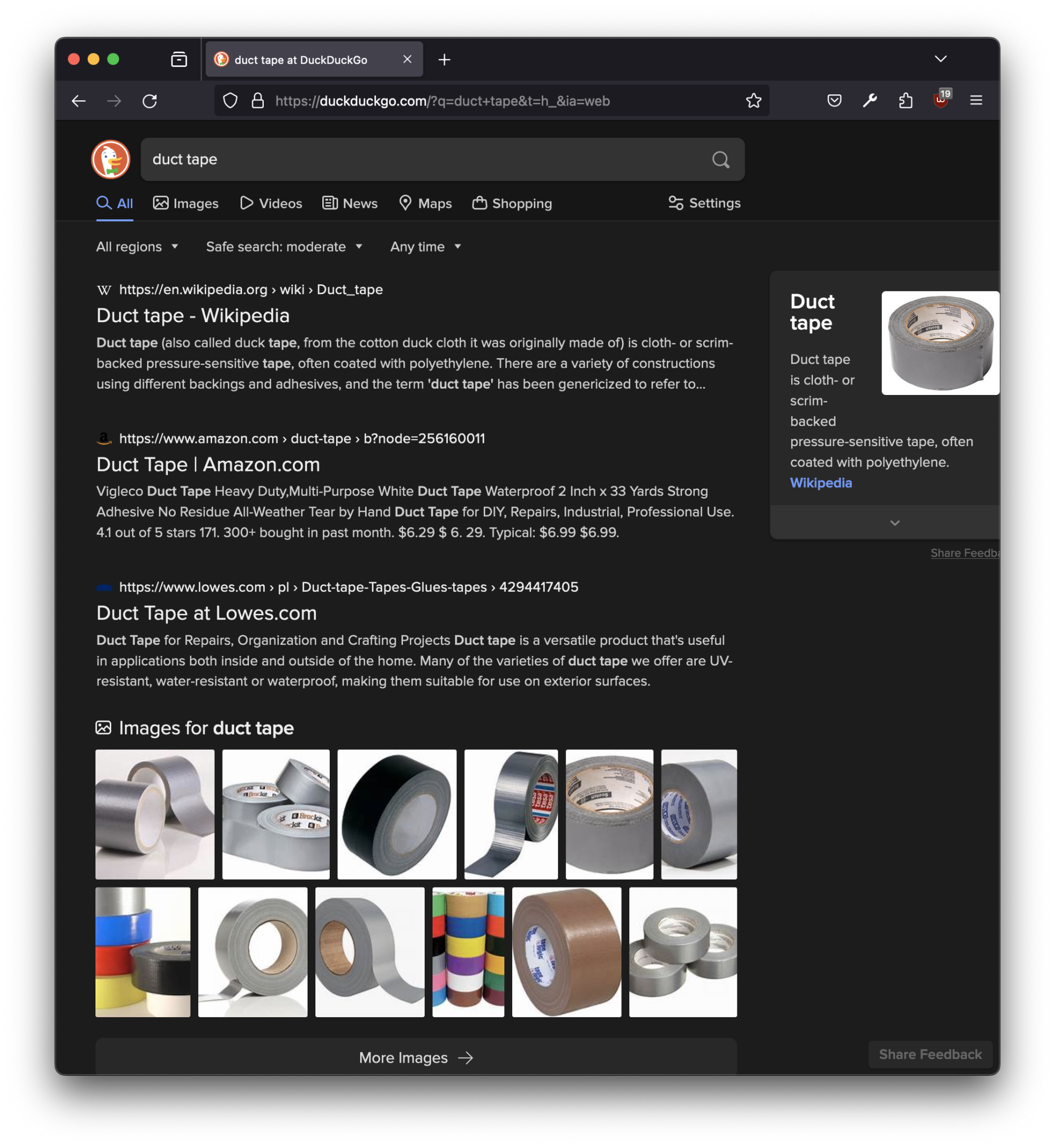
Task: Open the browser extensions icon in toolbar
Action: point(905,100)
